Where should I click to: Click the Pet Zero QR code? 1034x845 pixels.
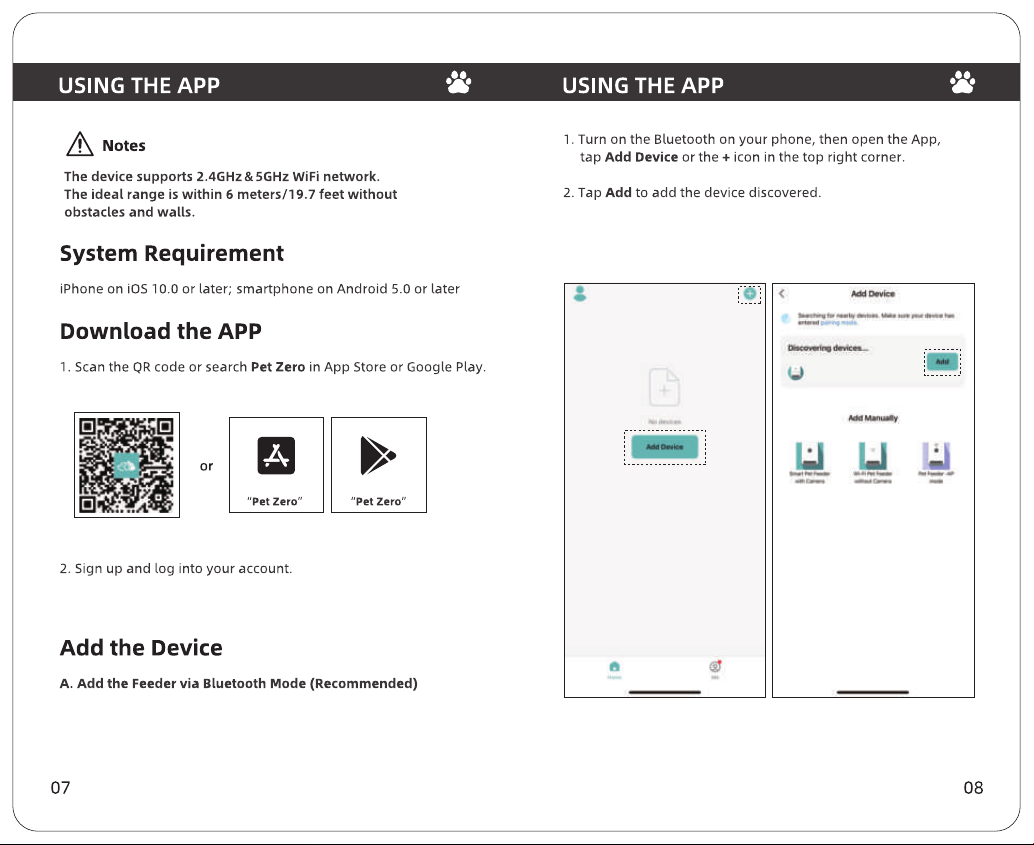click(127, 465)
